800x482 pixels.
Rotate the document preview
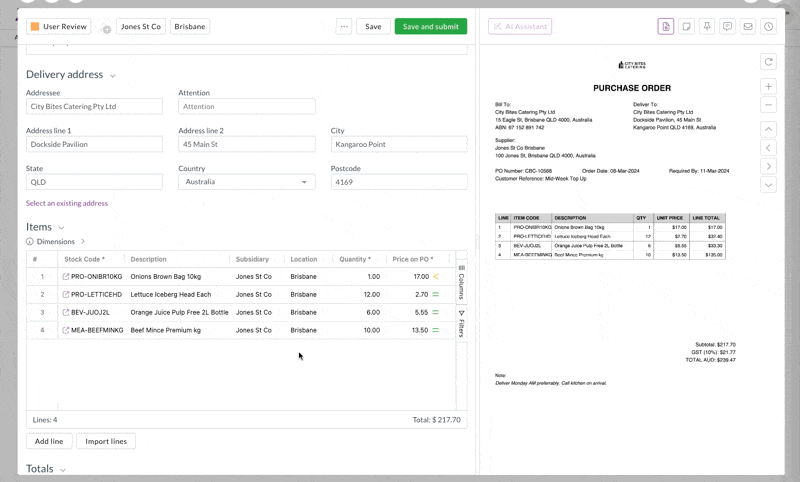coord(768,62)
